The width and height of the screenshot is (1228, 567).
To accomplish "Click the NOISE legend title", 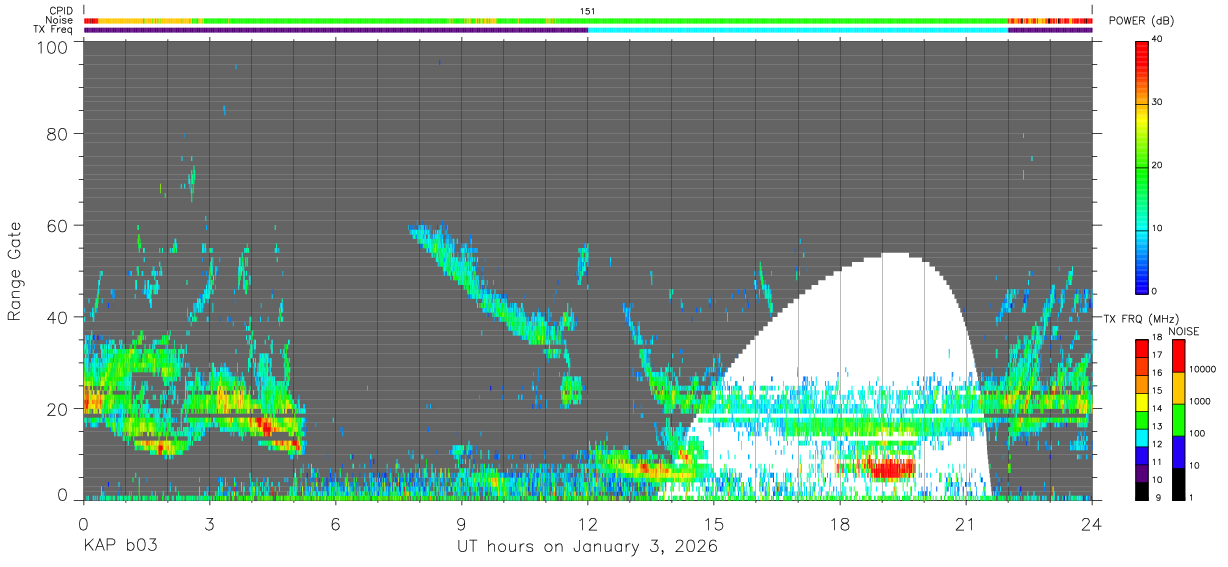I will pyautogui.click(x=1183, y=331).
